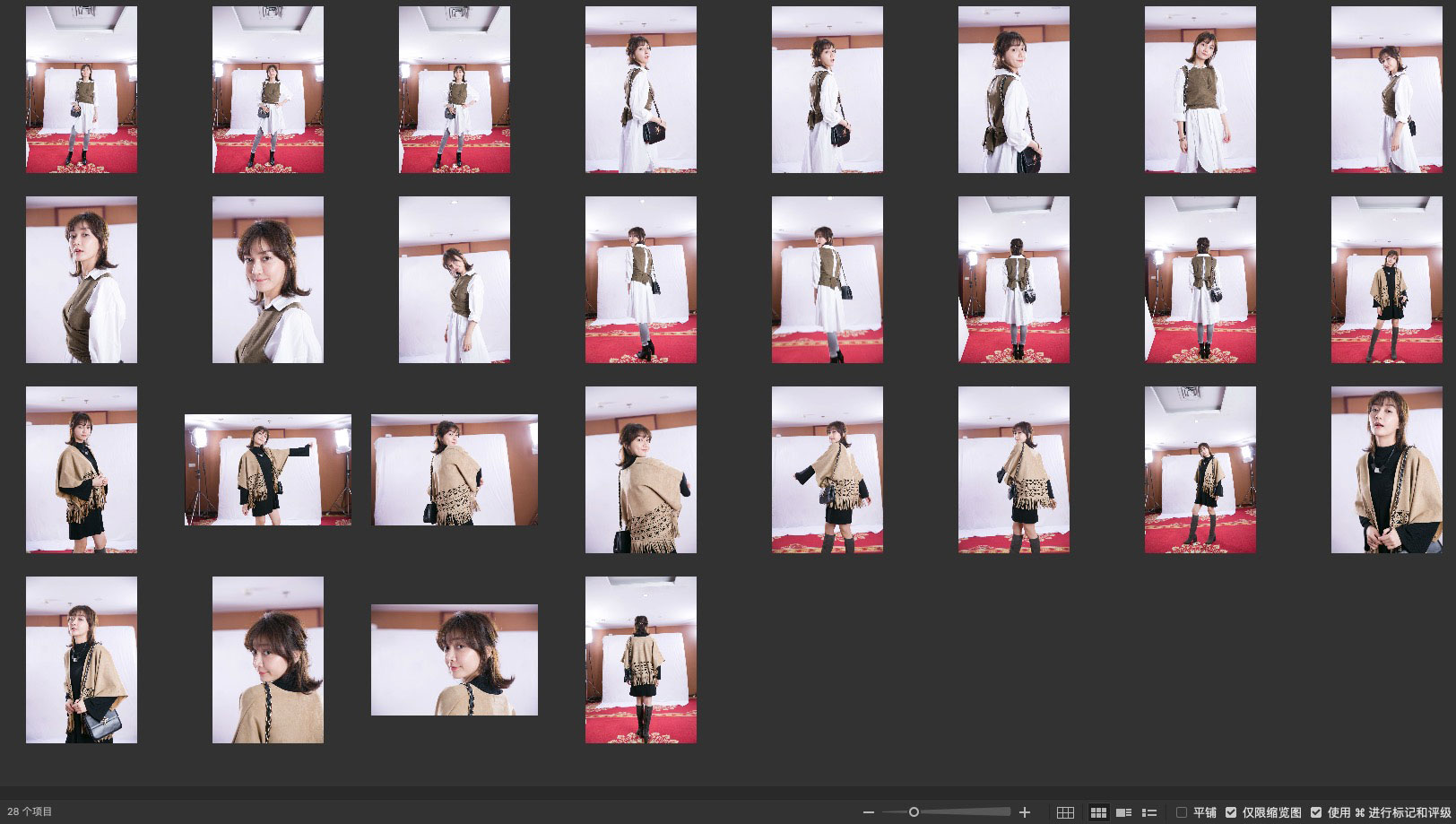The height and width of the screenshot is (824, 1456).
Task: Toggle the 使用 ⌘ 进行标记和评级 checkbox
Action: (x=1316, y=812)
